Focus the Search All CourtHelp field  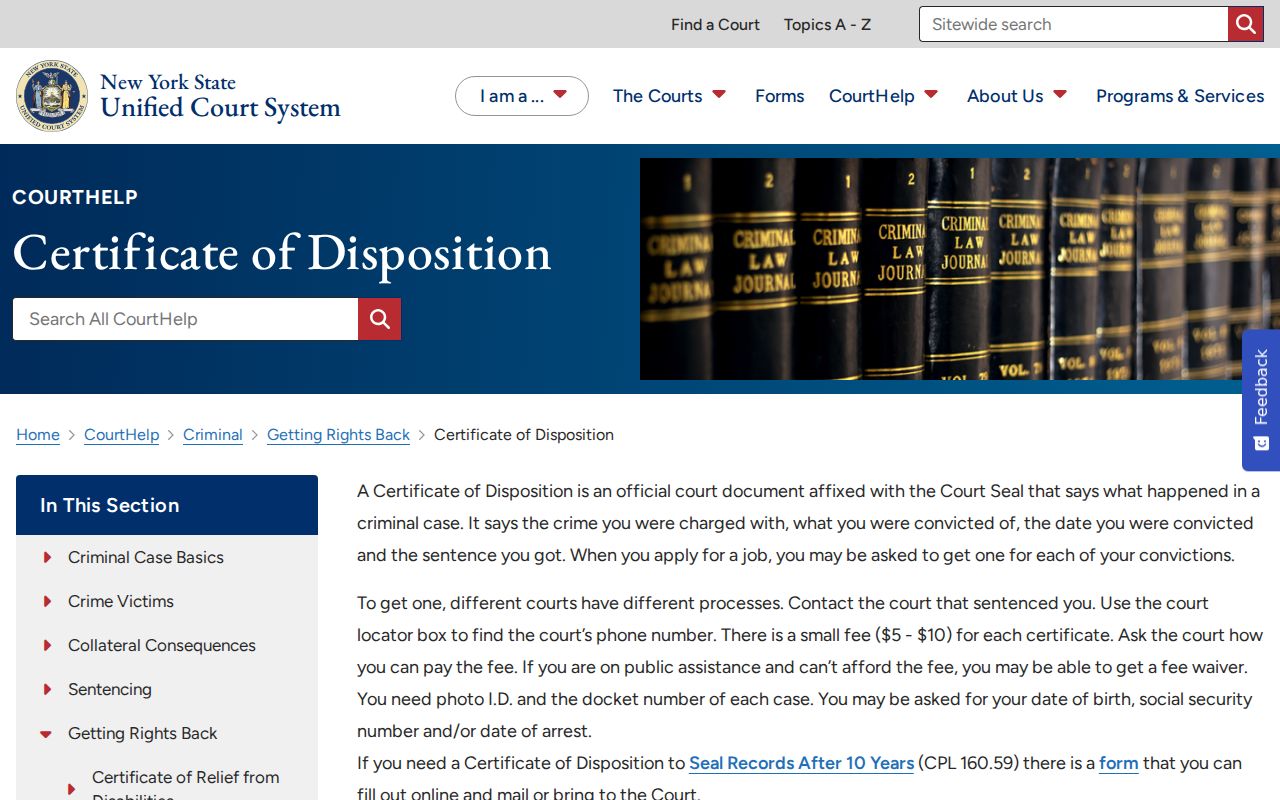[x=185, y=319]
